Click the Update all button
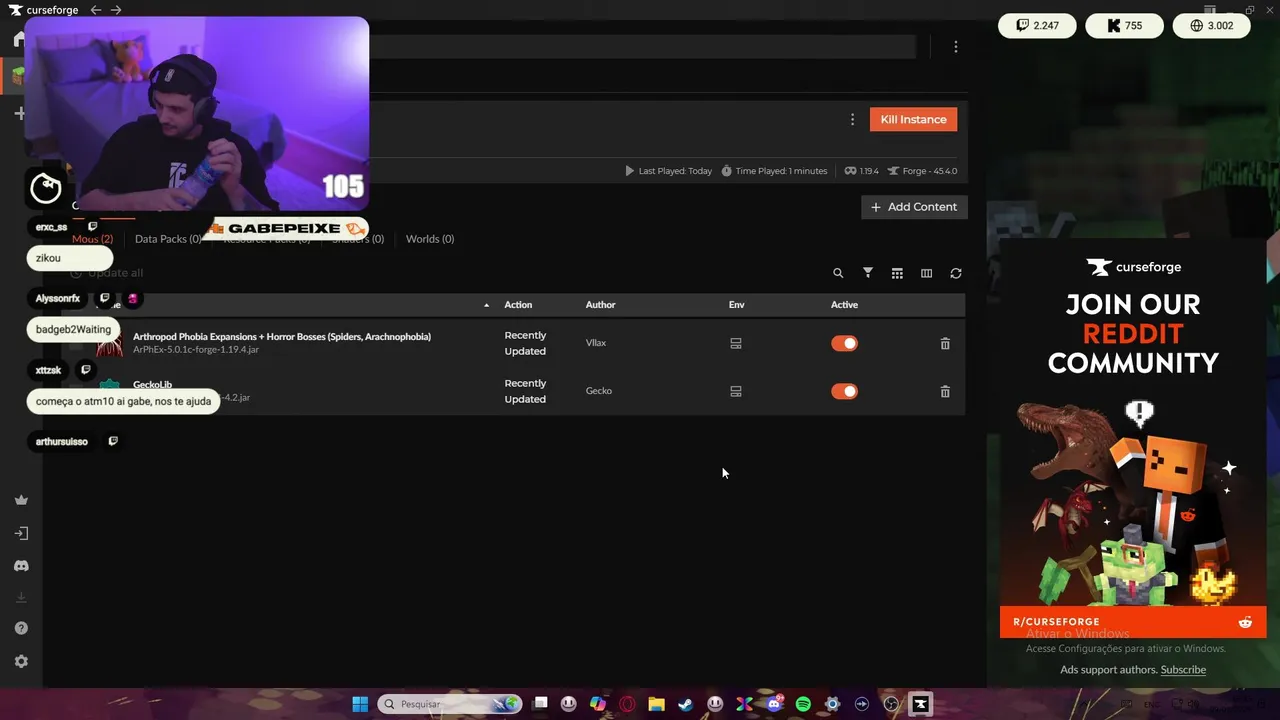Screen dimensions: 1280x720 pyautogui.click(x=107, y=273)
